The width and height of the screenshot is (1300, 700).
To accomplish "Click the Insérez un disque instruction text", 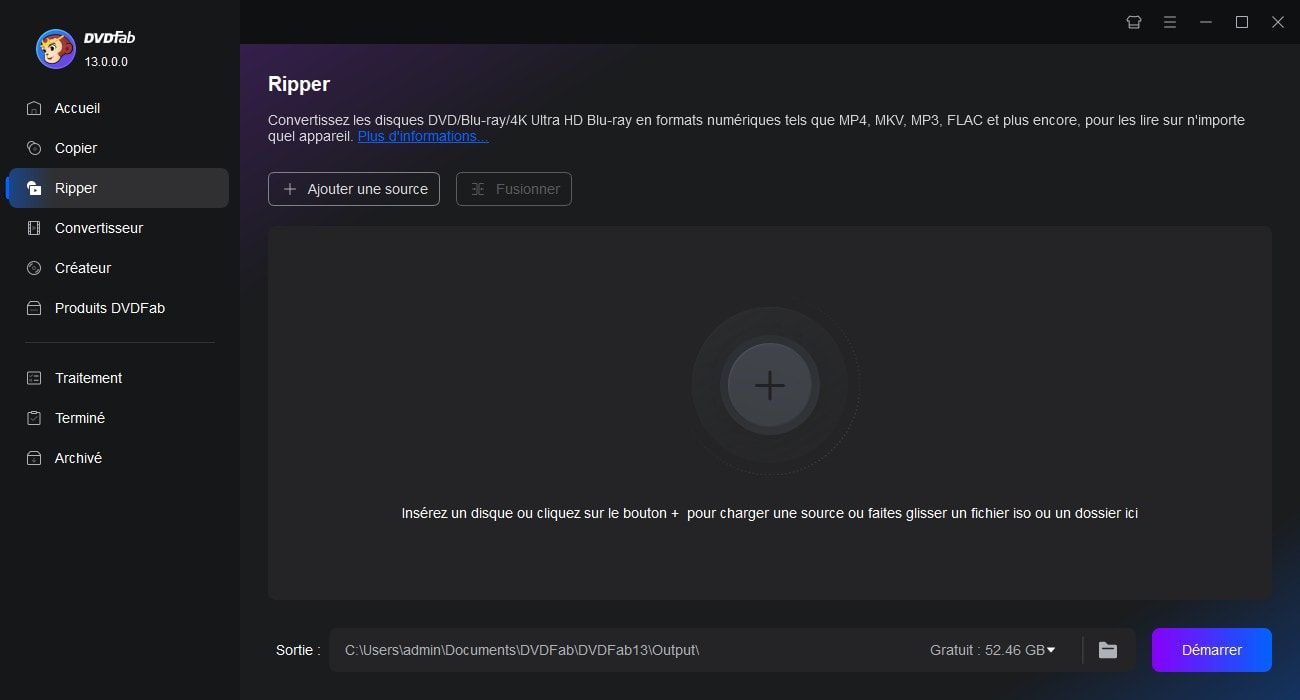I will point(770,513).
